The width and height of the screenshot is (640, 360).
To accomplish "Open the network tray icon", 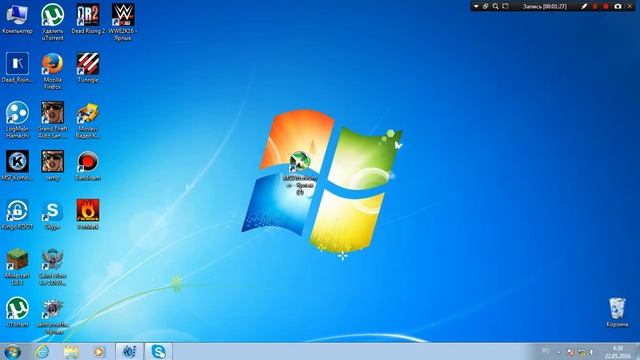I will 582,352.
